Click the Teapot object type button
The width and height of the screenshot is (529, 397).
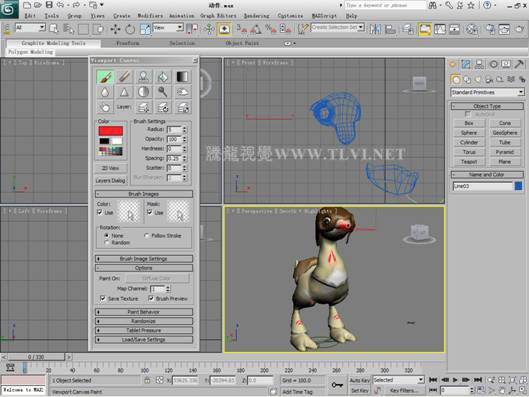pyautogui.click(x=469, y=162)
